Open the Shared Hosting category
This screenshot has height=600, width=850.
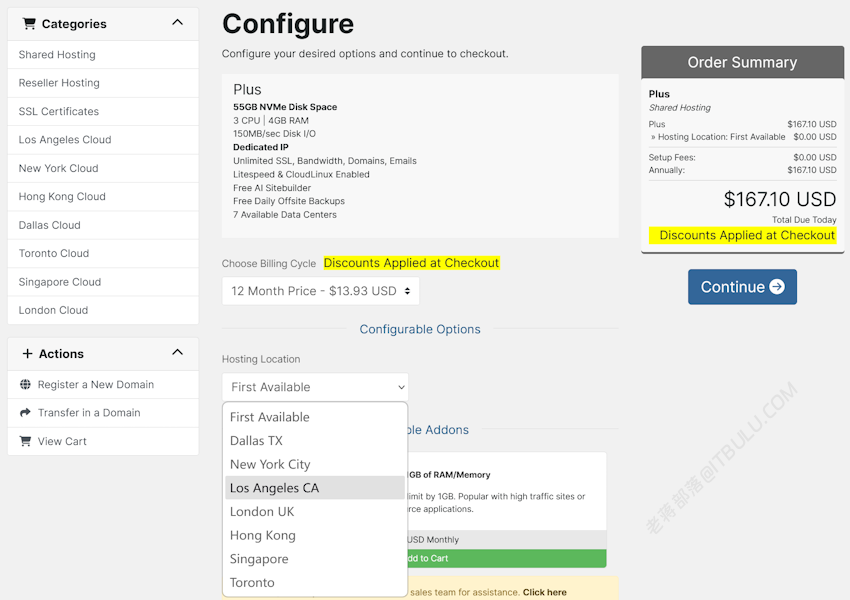[103, 55]
